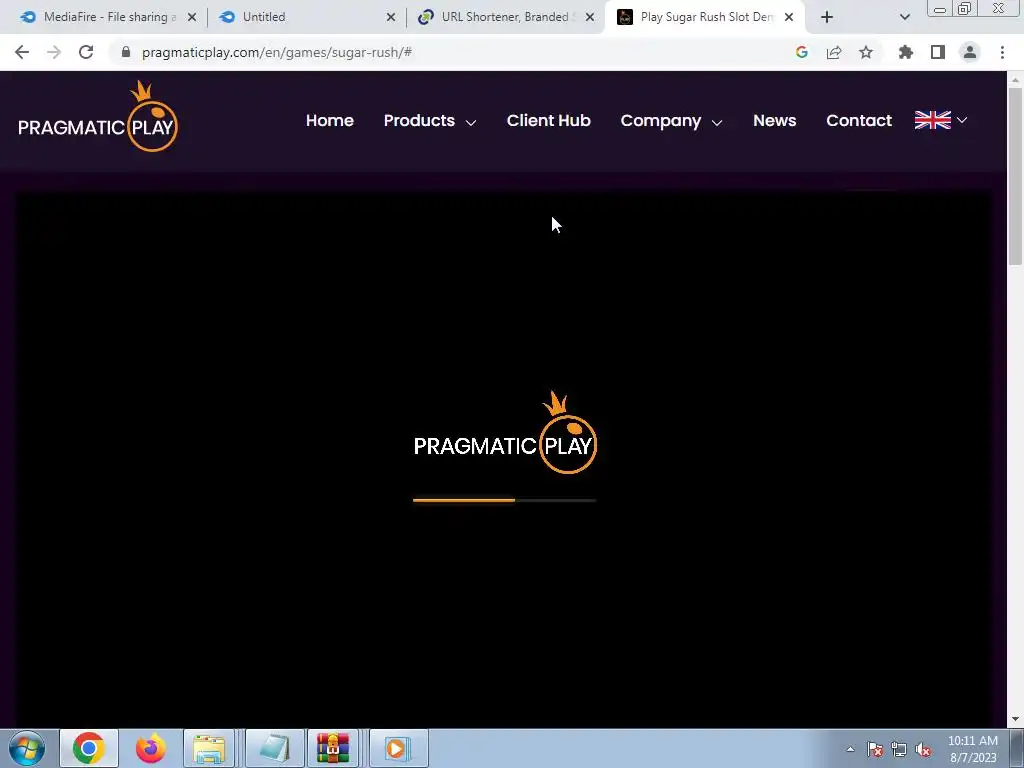Click the Pragmatic Play header logo
Viewport: 1024px width, 768px height.
click(98, 116)
